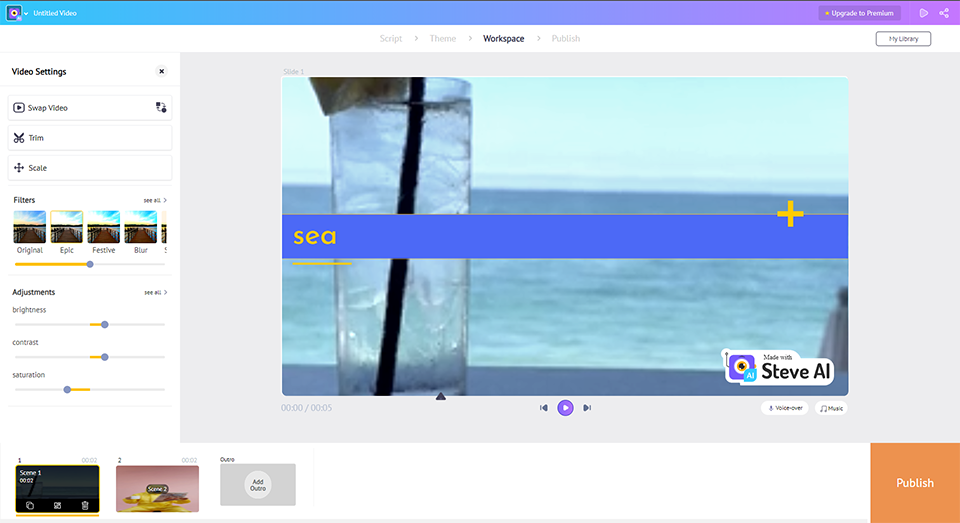This screenshot has width=960, height=523.
Task: Play the video preview
Action: (x=565, y=408)
